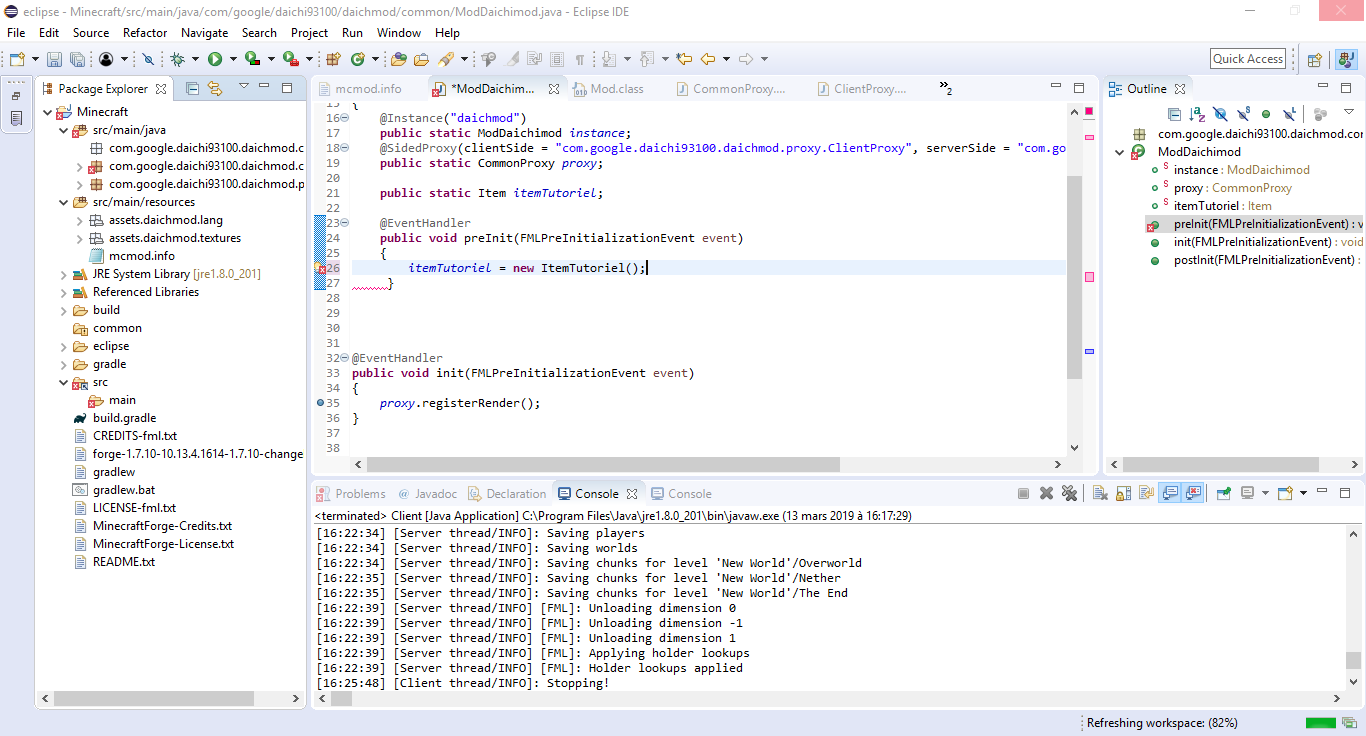Toggle Scroll Lock in the console
The height and width of the screenshot is (736, 1366).
pos(1122,493)
